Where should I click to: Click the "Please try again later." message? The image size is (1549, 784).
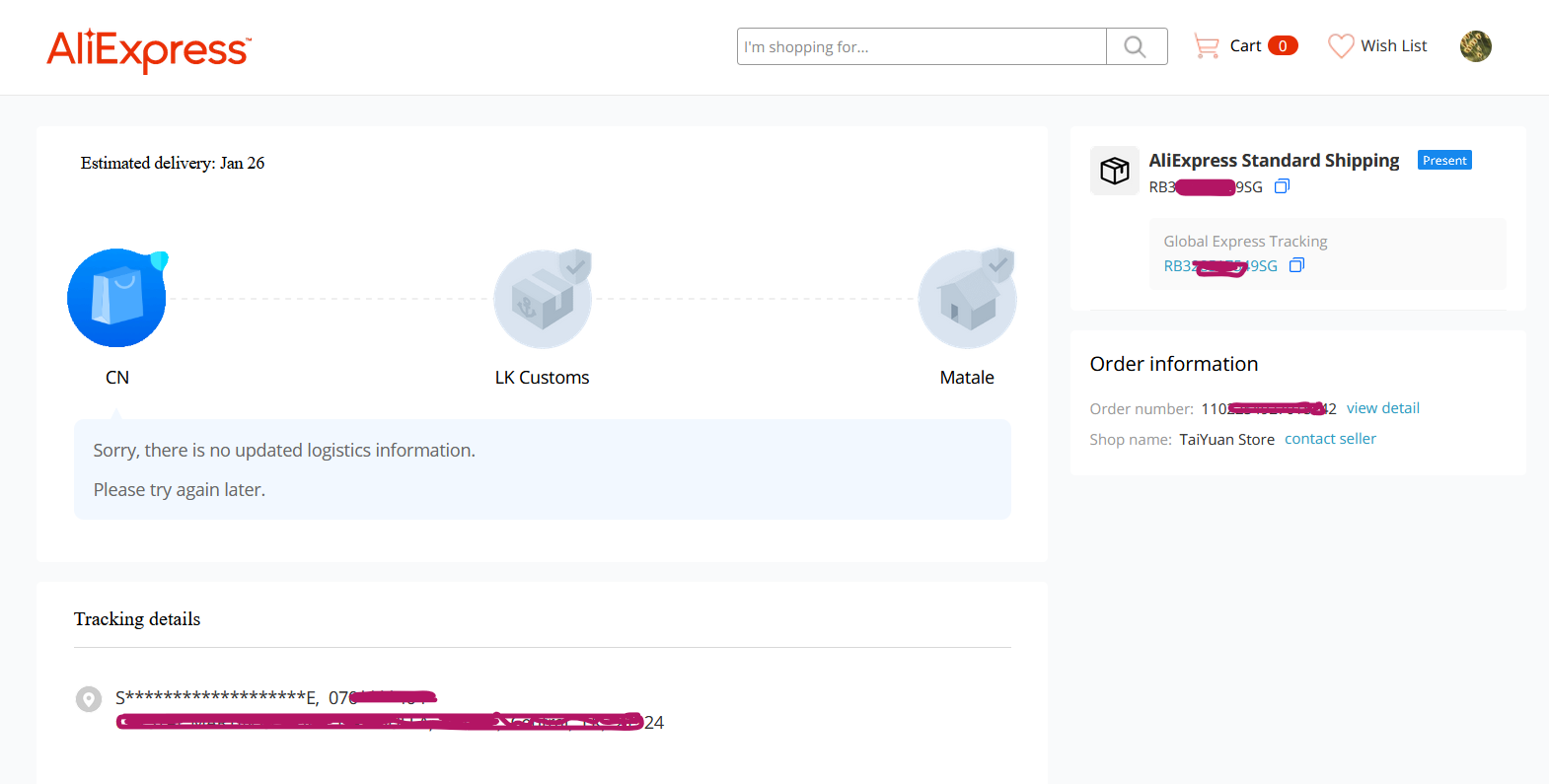(x=180, y=490)
